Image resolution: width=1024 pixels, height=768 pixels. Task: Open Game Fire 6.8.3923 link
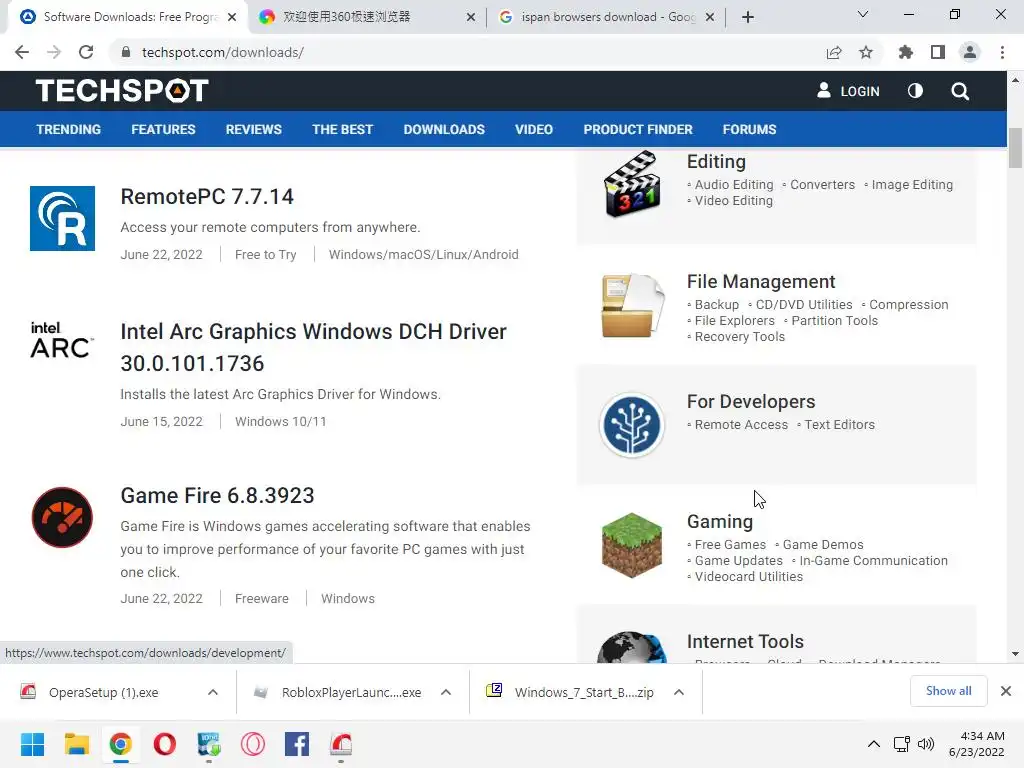click(217, 496)
